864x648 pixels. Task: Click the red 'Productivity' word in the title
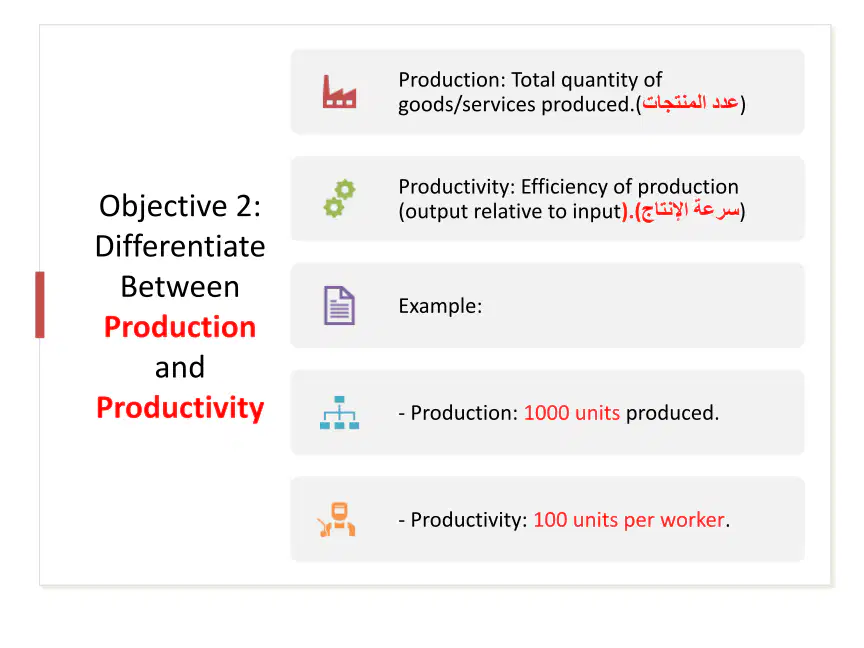coord(180,408)
